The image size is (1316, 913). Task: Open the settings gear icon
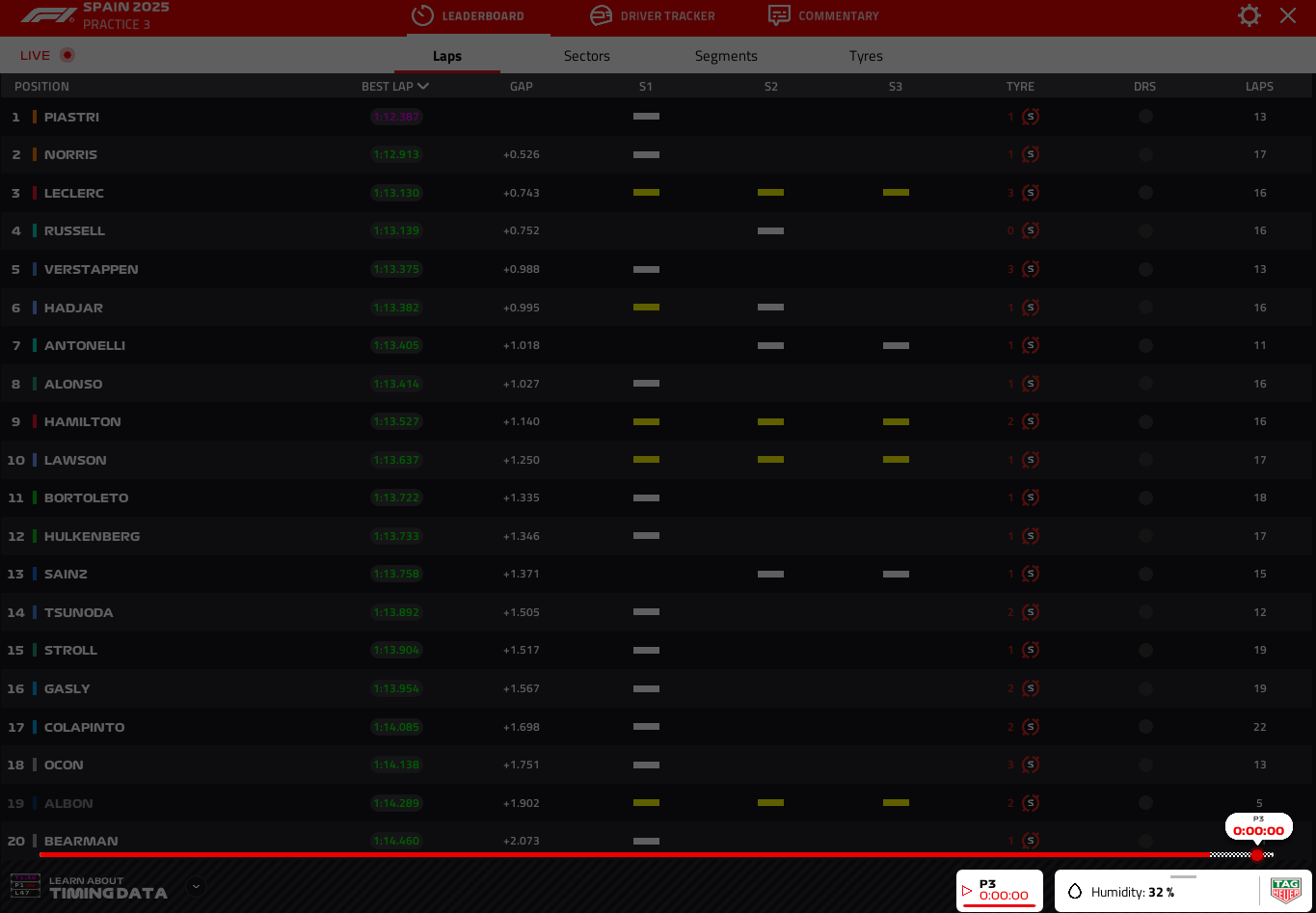1249,15
